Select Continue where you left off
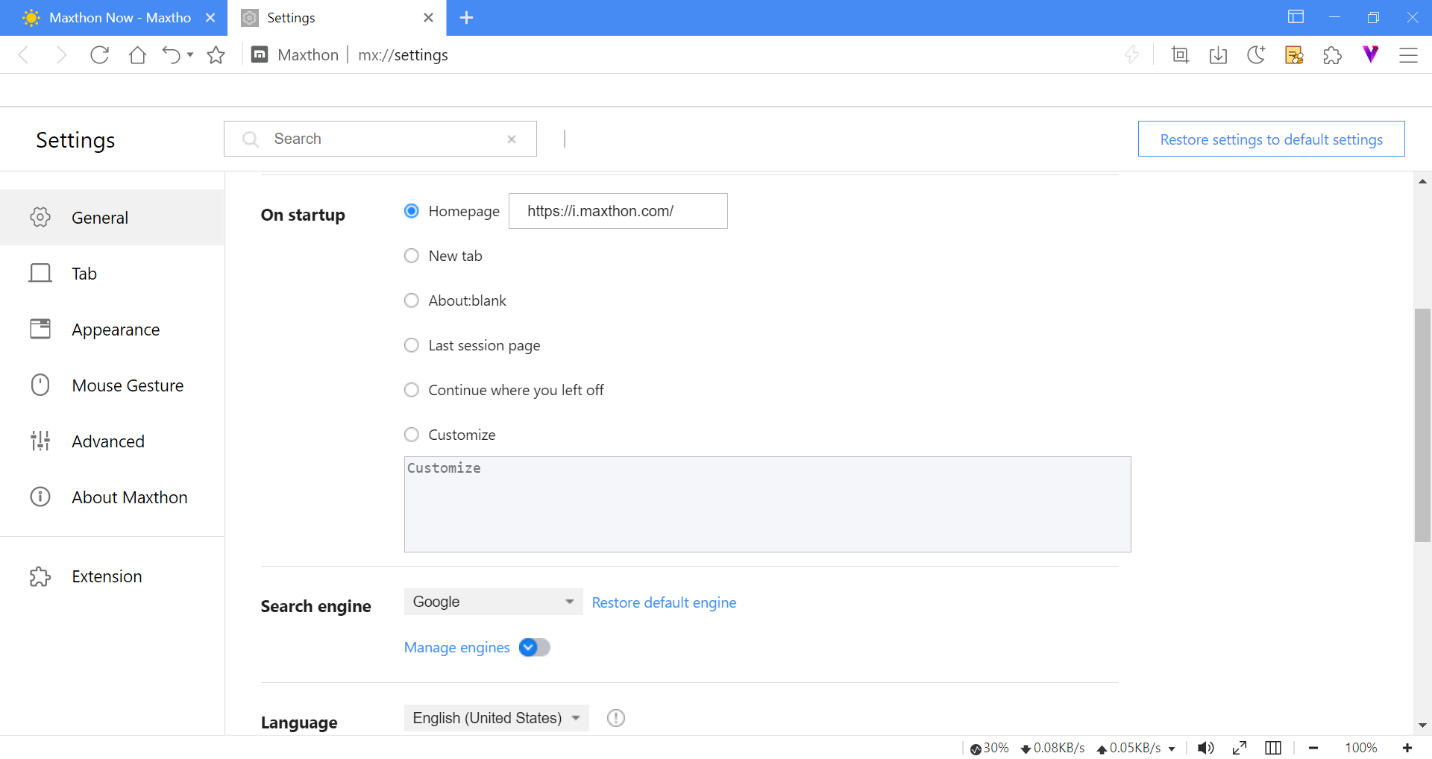This screenshot has height=759, width=1432. (x=411, y=390)
